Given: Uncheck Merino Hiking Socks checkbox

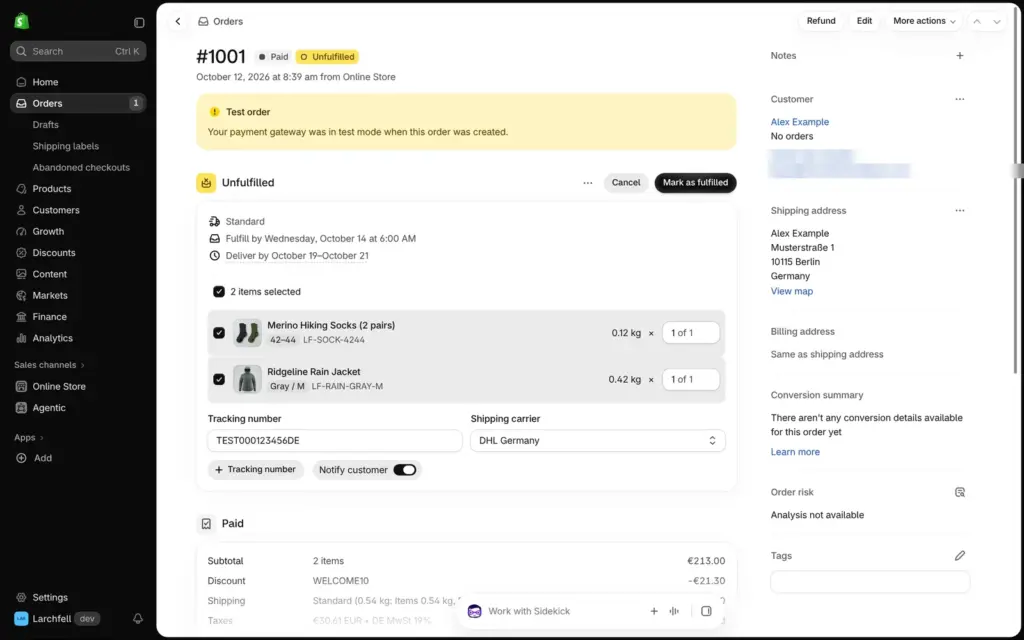Looking at the screenshot, I should (x=219, y=333).
